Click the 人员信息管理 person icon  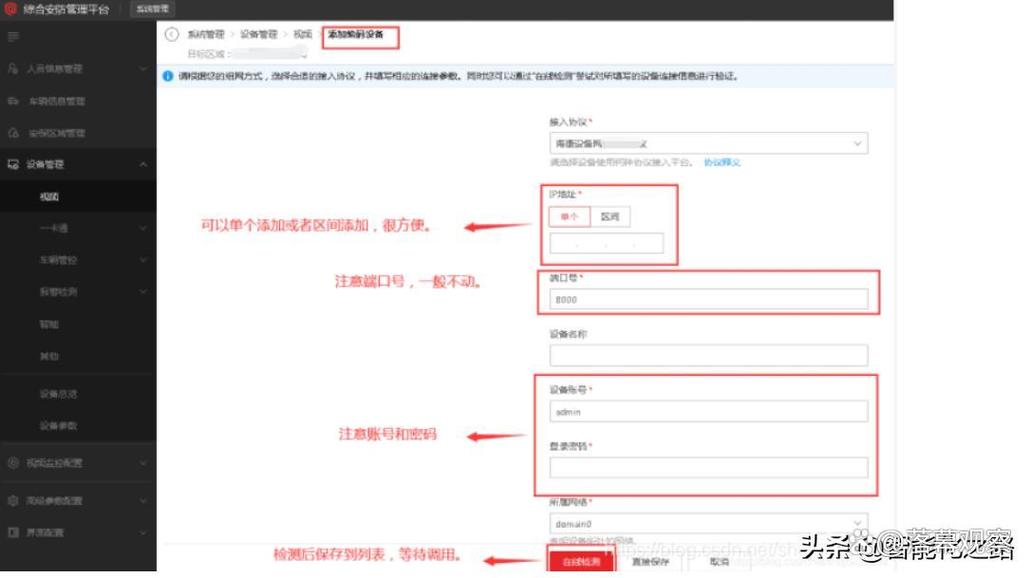tap(13, 68)
